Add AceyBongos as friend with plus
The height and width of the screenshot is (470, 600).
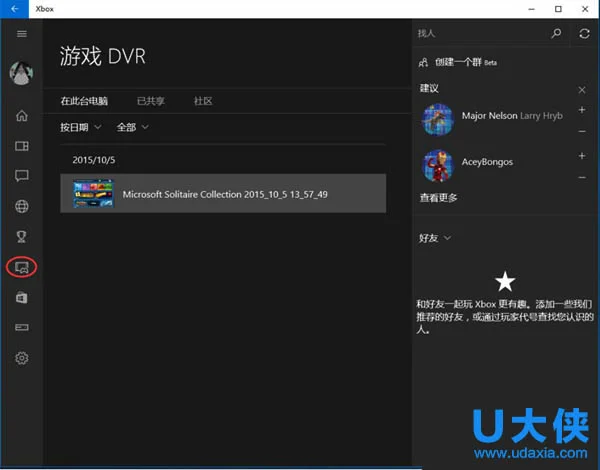click(582, 156)
